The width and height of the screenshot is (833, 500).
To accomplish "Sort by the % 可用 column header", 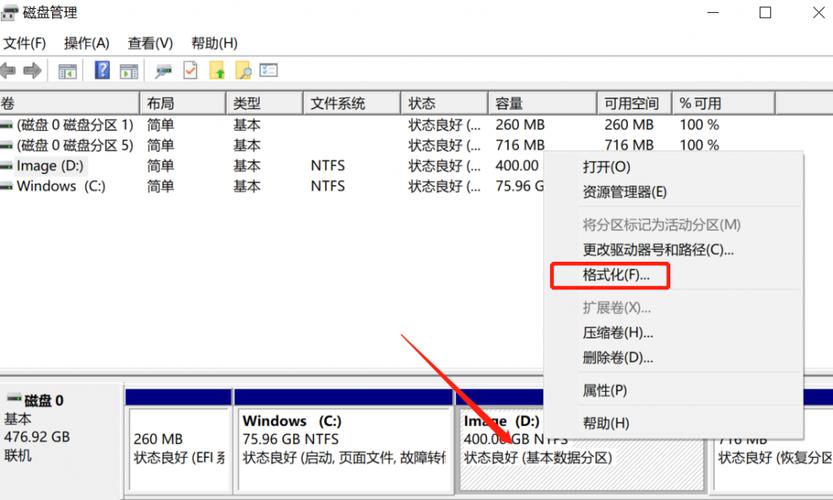I will 723,103.
